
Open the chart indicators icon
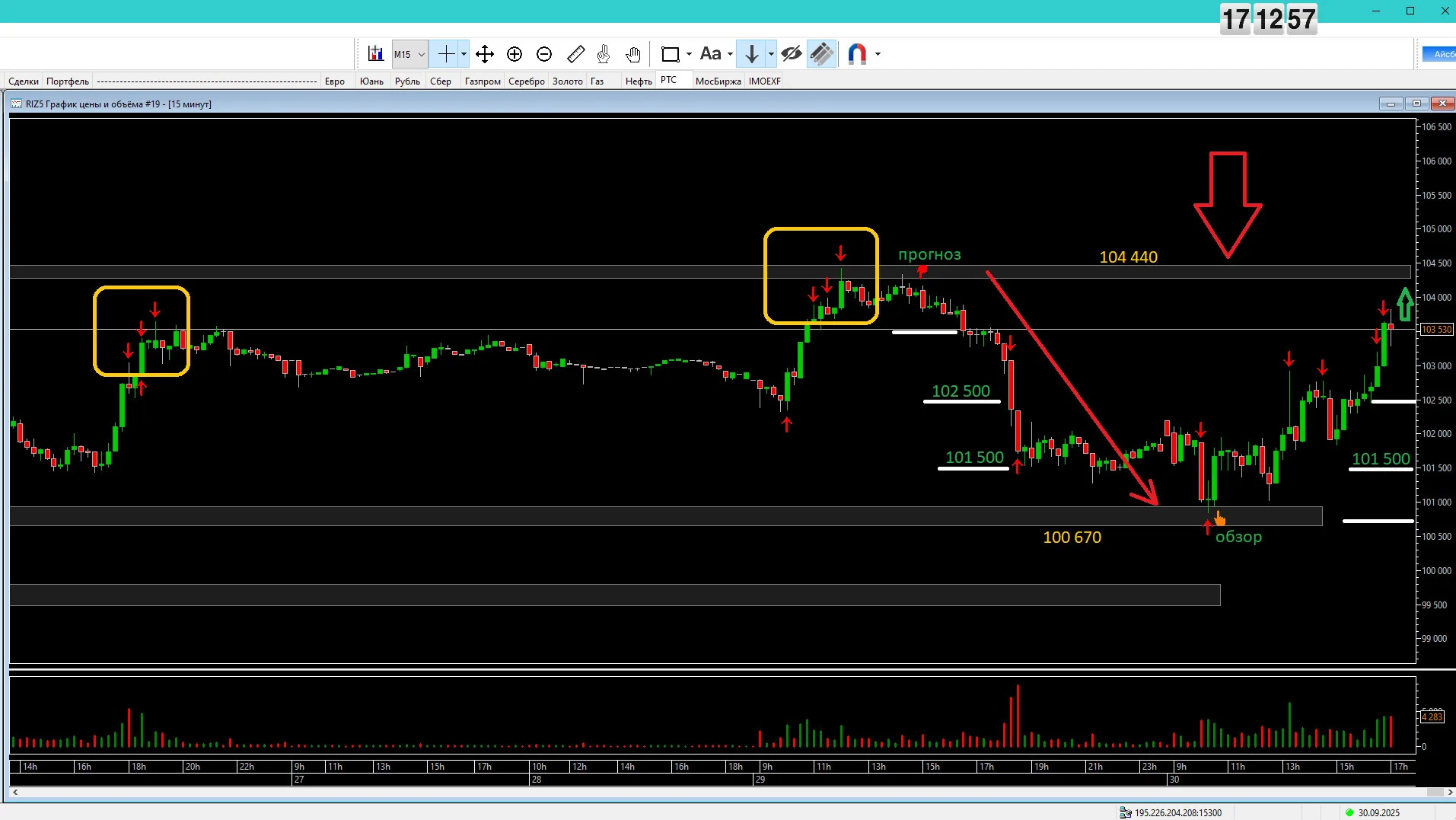[x=375, y=54]
